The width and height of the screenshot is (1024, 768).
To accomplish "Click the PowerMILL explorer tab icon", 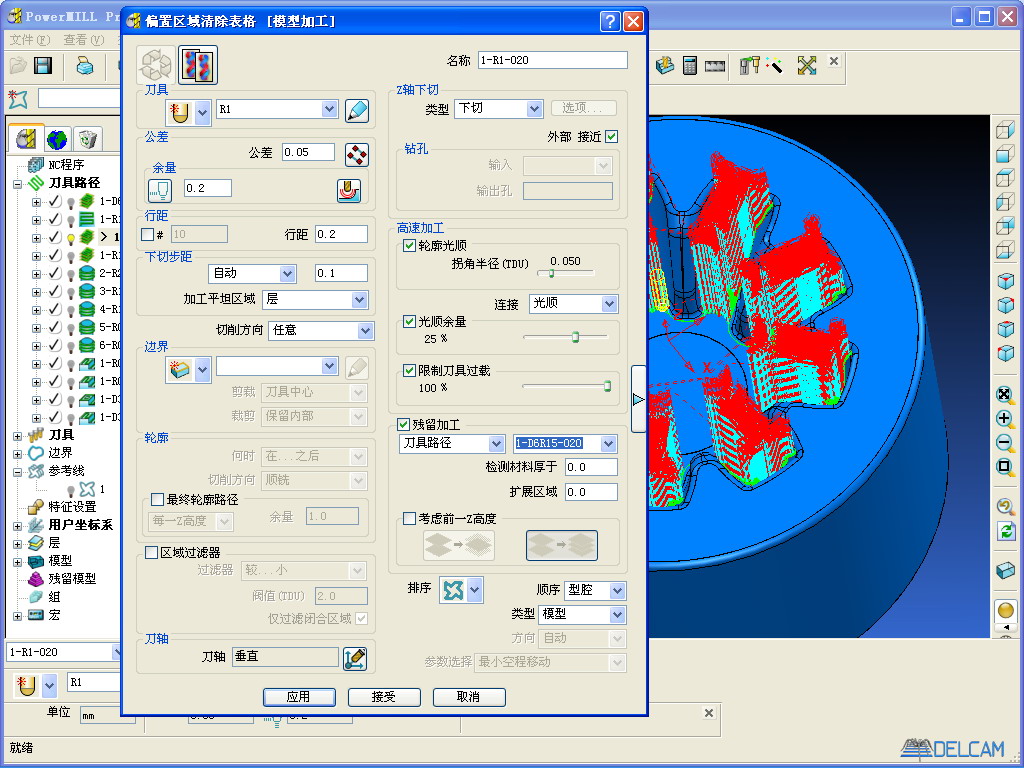I will click(26, 138).
